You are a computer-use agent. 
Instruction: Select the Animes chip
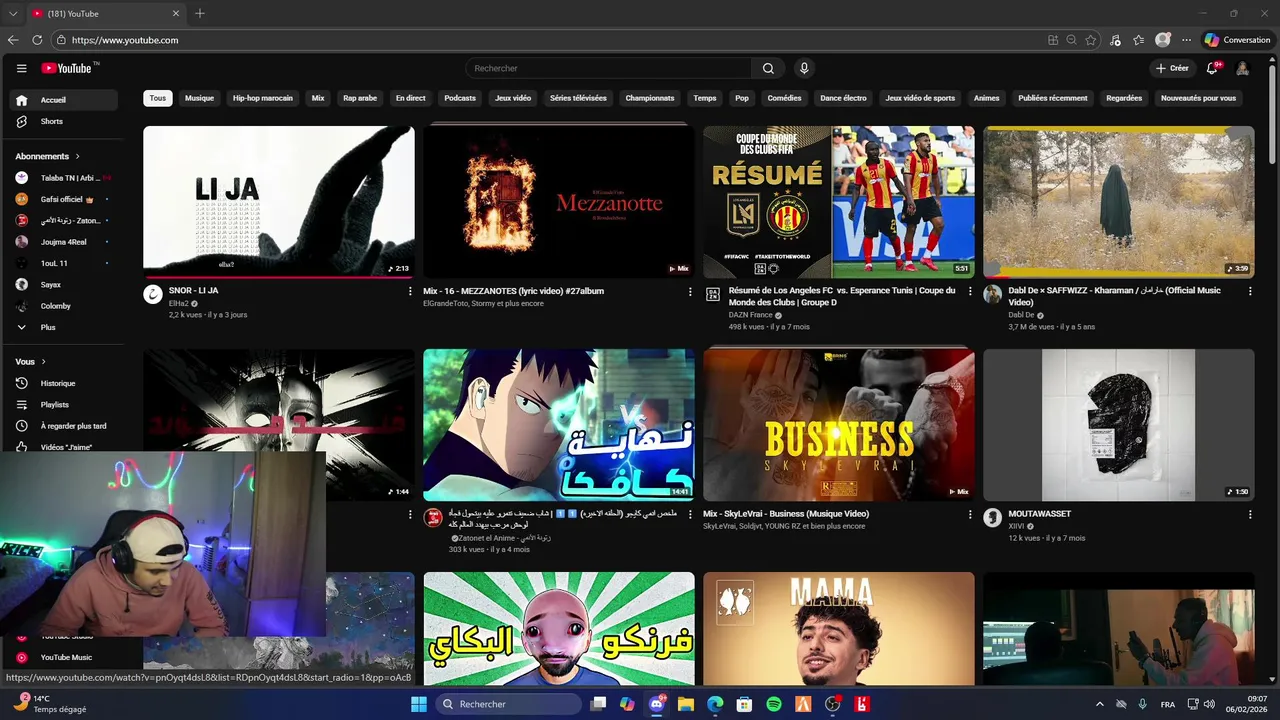987,98
